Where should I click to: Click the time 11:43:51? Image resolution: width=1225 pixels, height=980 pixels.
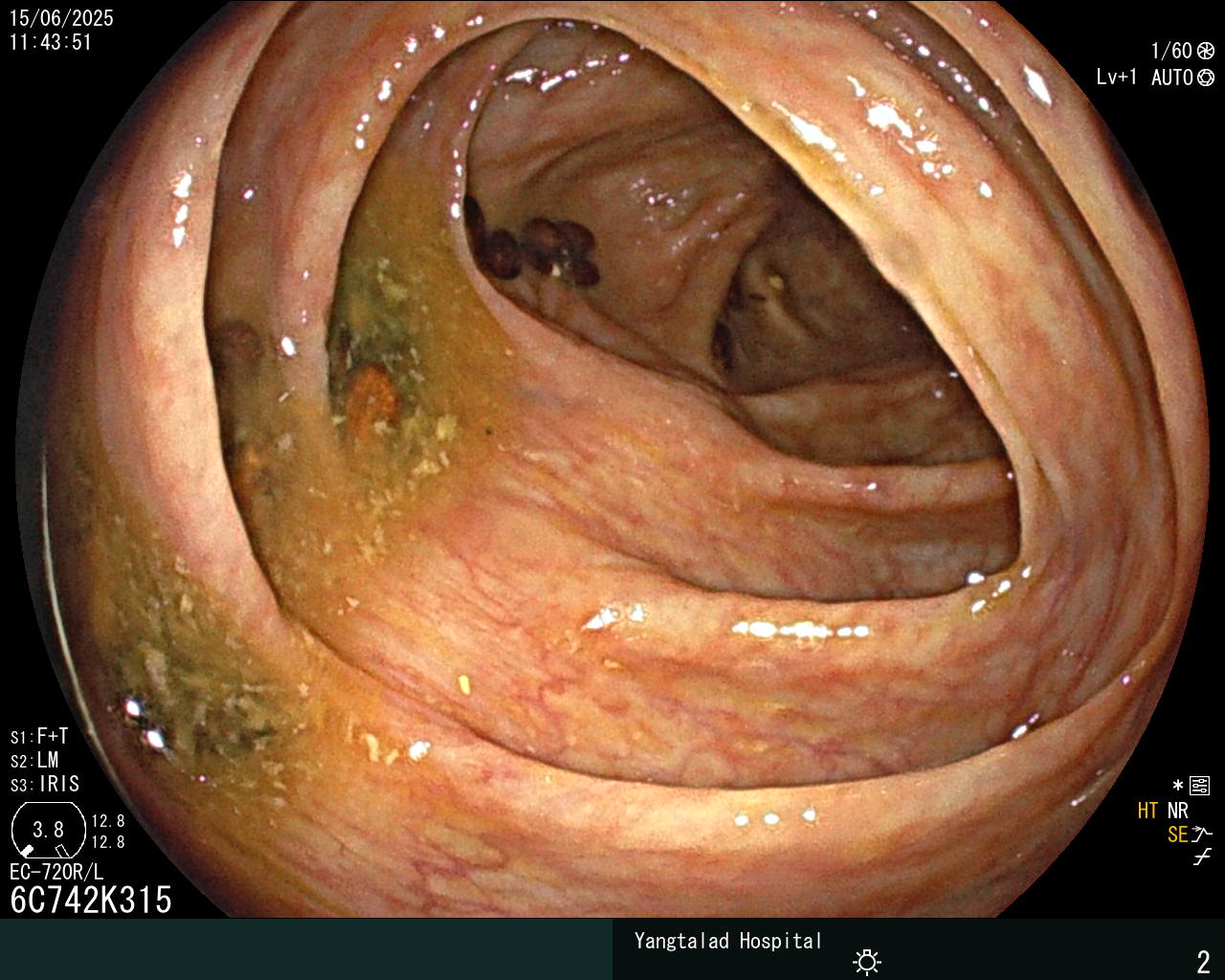coord(51,42)
